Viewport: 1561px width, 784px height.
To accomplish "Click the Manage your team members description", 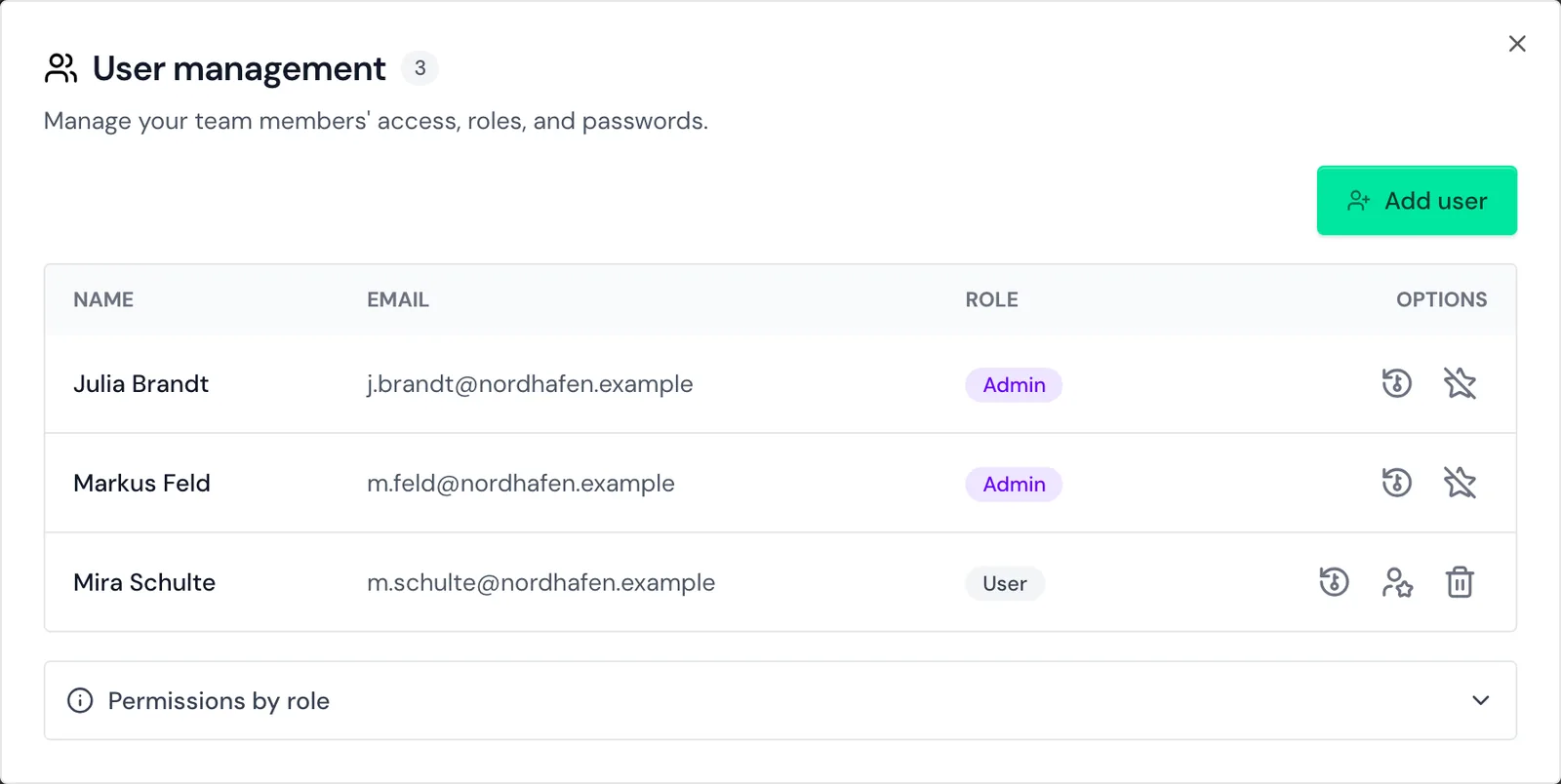I will [x=376, y=121].
